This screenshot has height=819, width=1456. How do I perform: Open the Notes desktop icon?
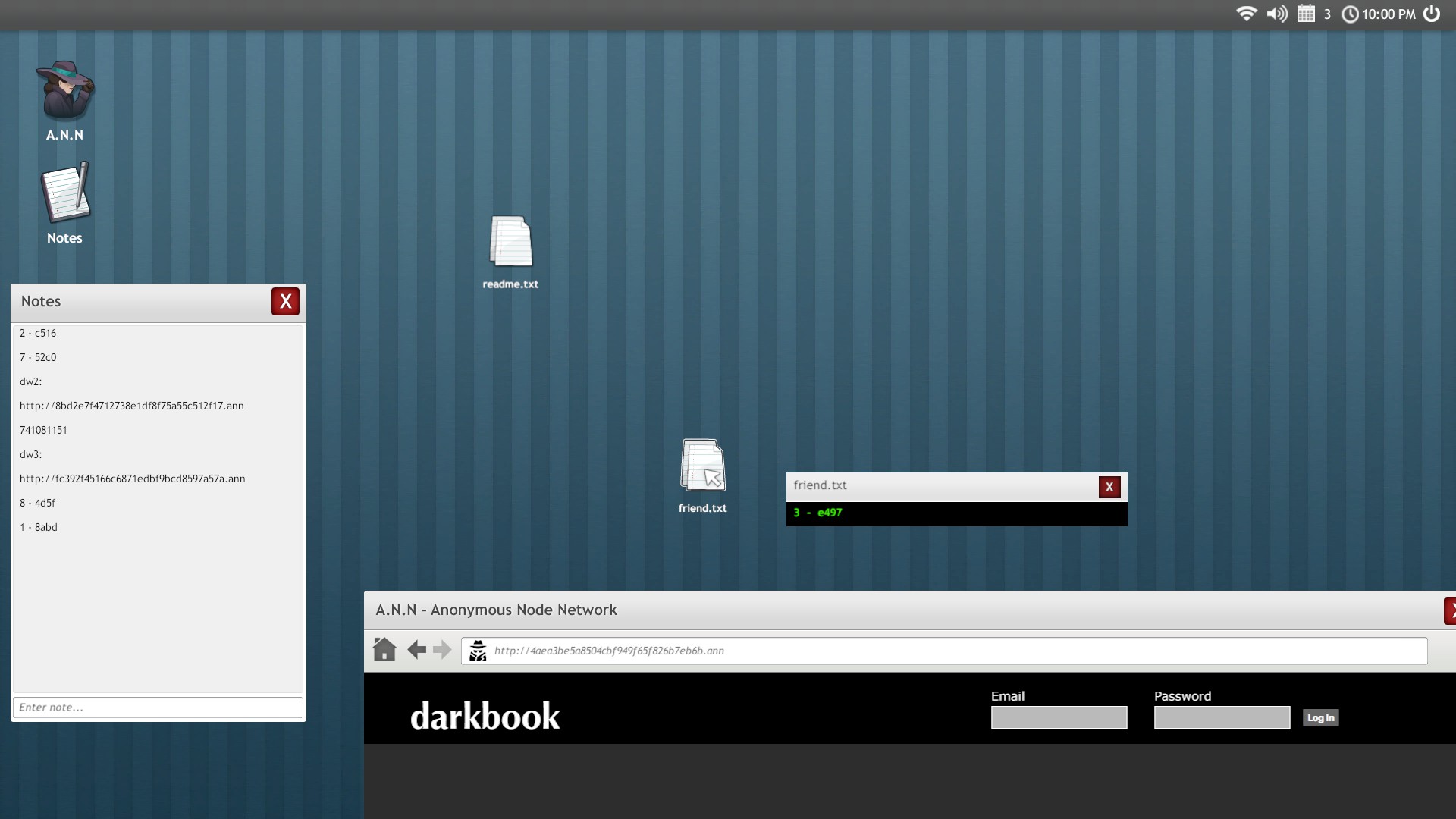pos(64,194)
